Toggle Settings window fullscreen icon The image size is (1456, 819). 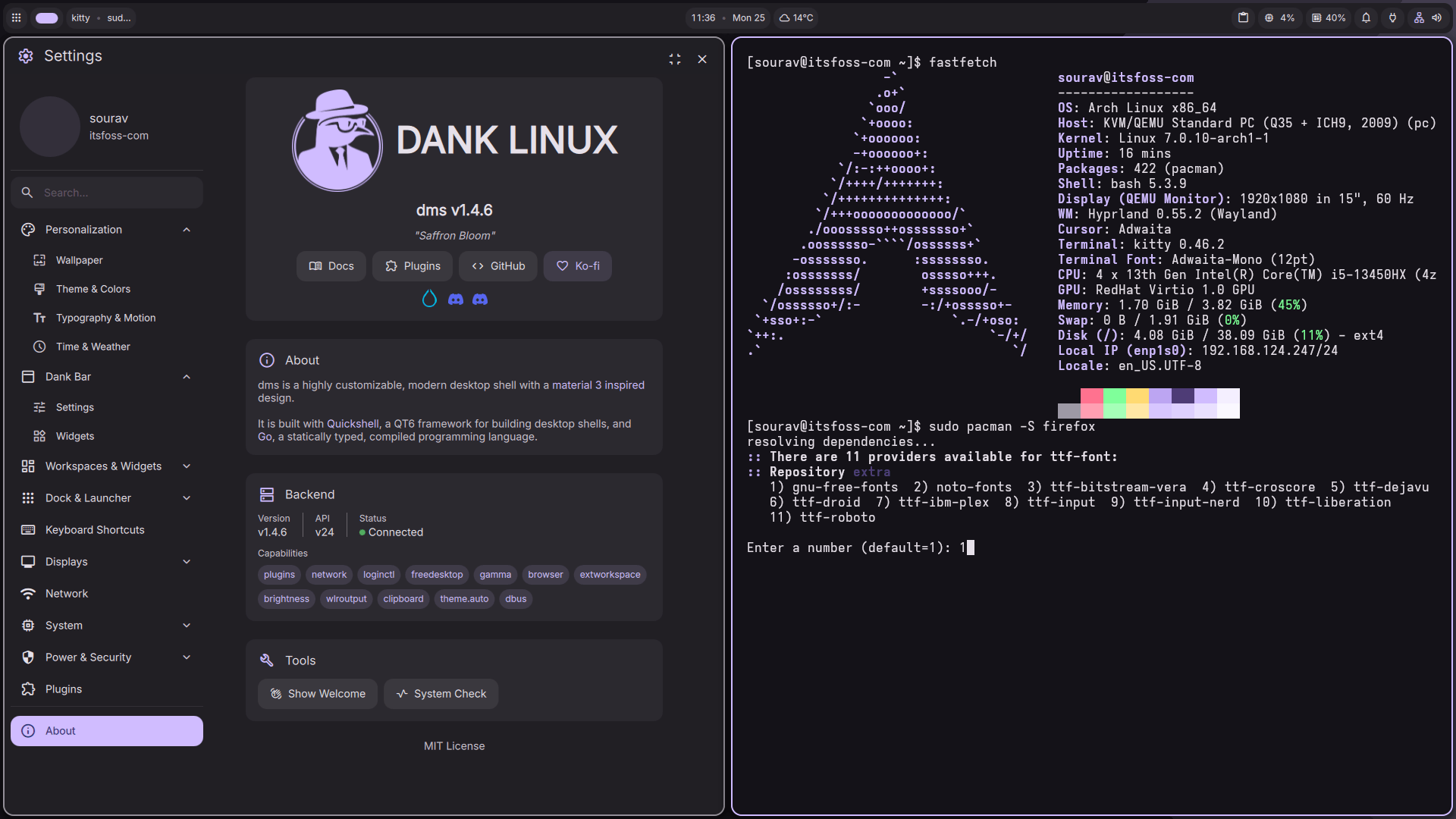[x=675, y=59]
